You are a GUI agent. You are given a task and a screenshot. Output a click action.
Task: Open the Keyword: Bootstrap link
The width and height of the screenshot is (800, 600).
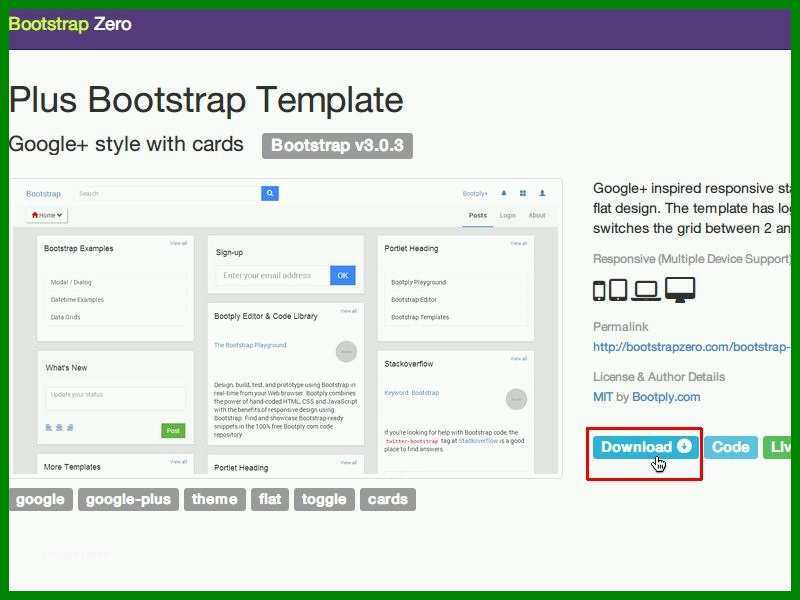[411, 393]
